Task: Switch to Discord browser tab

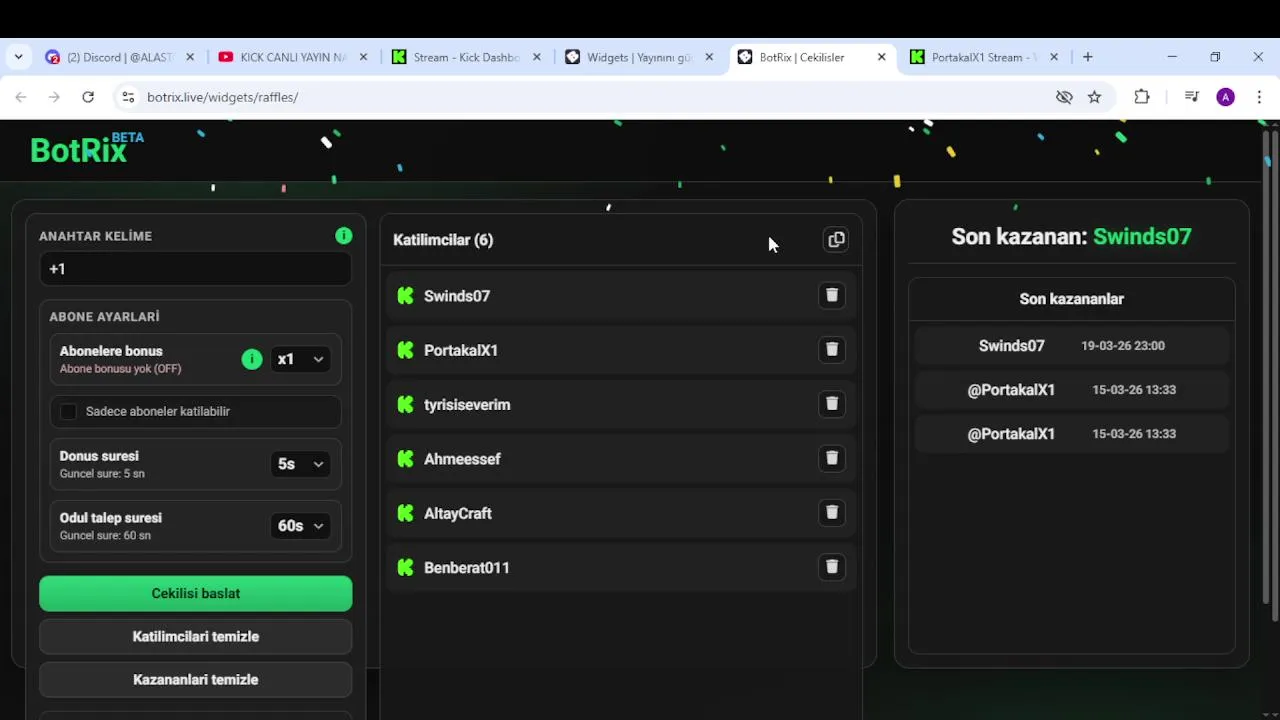Action: (x=120, y=57)
